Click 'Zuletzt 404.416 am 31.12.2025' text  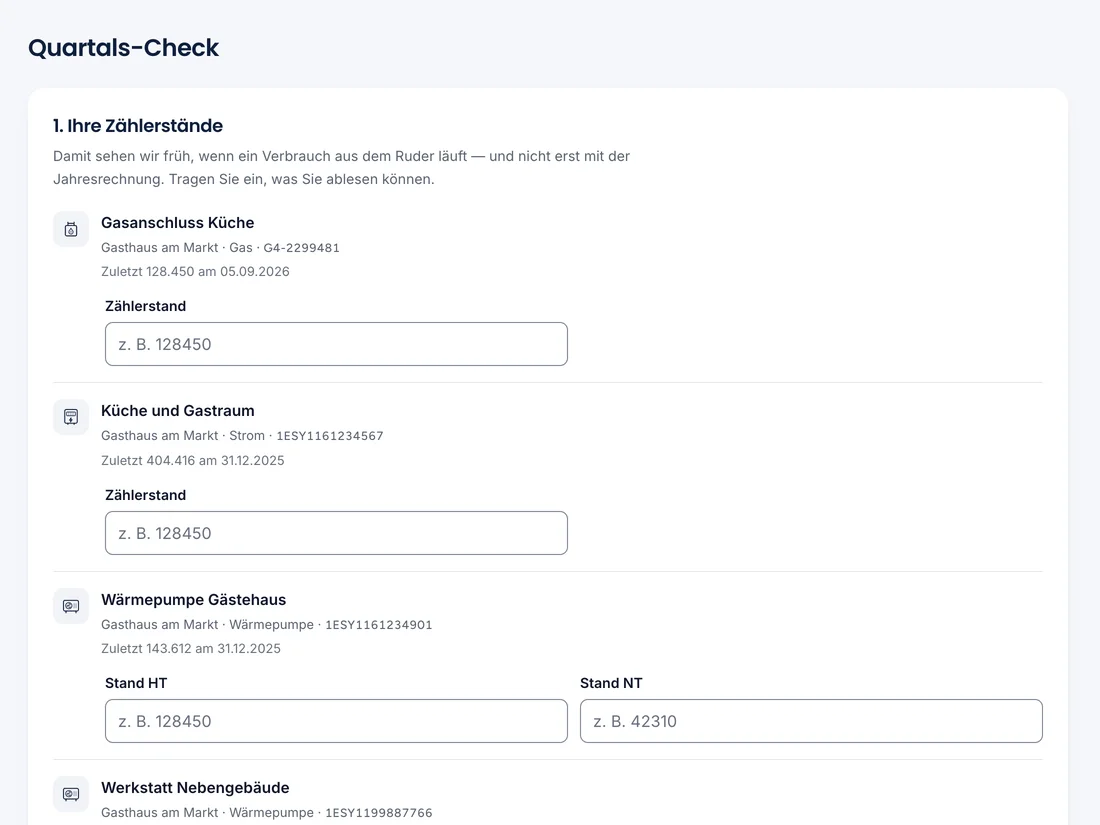click(x=193, y=460)
